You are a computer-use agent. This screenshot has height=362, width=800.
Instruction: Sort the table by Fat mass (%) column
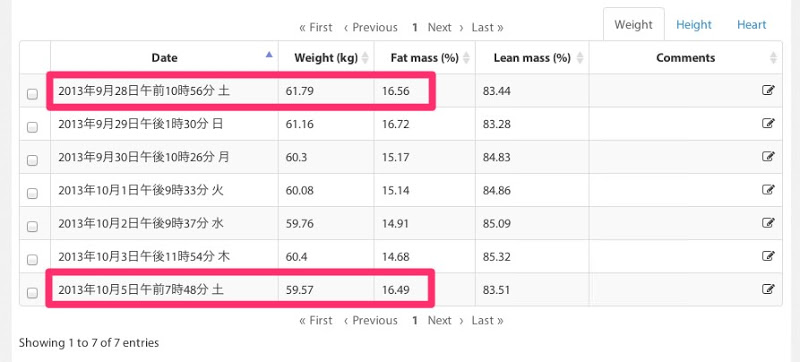(424, 58)
